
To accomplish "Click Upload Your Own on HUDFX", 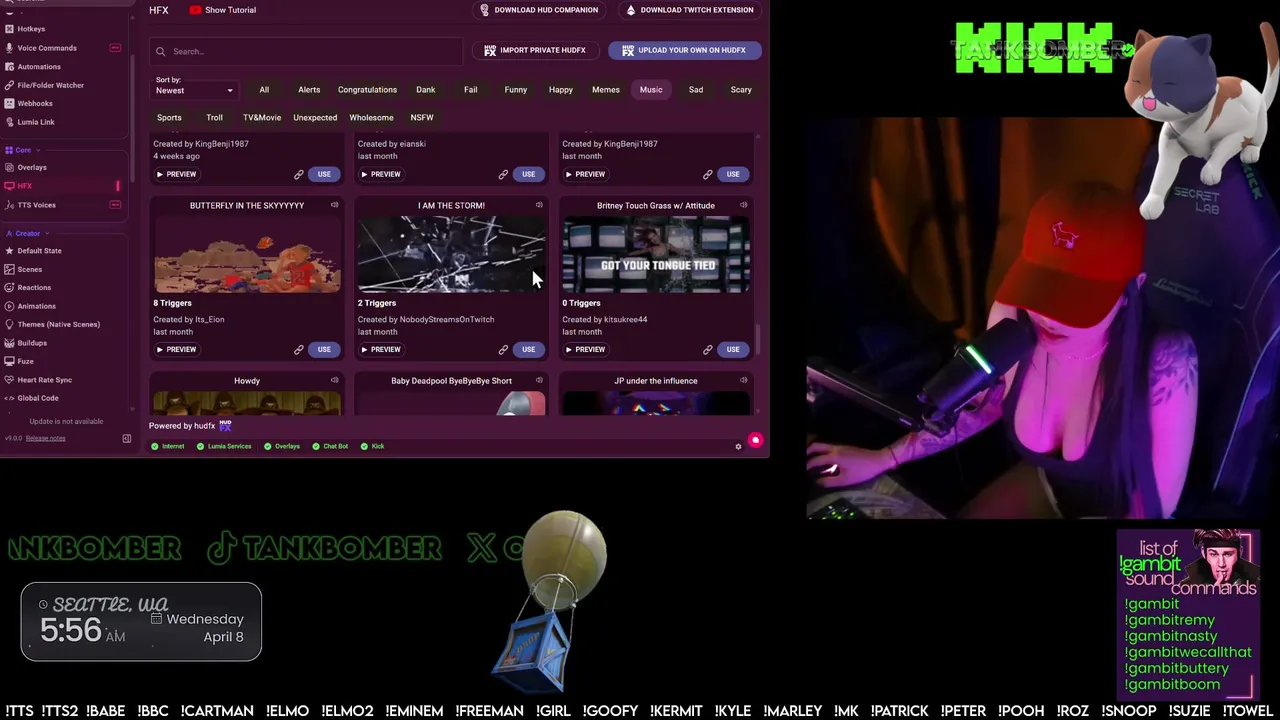I will (x=684, y=50).
